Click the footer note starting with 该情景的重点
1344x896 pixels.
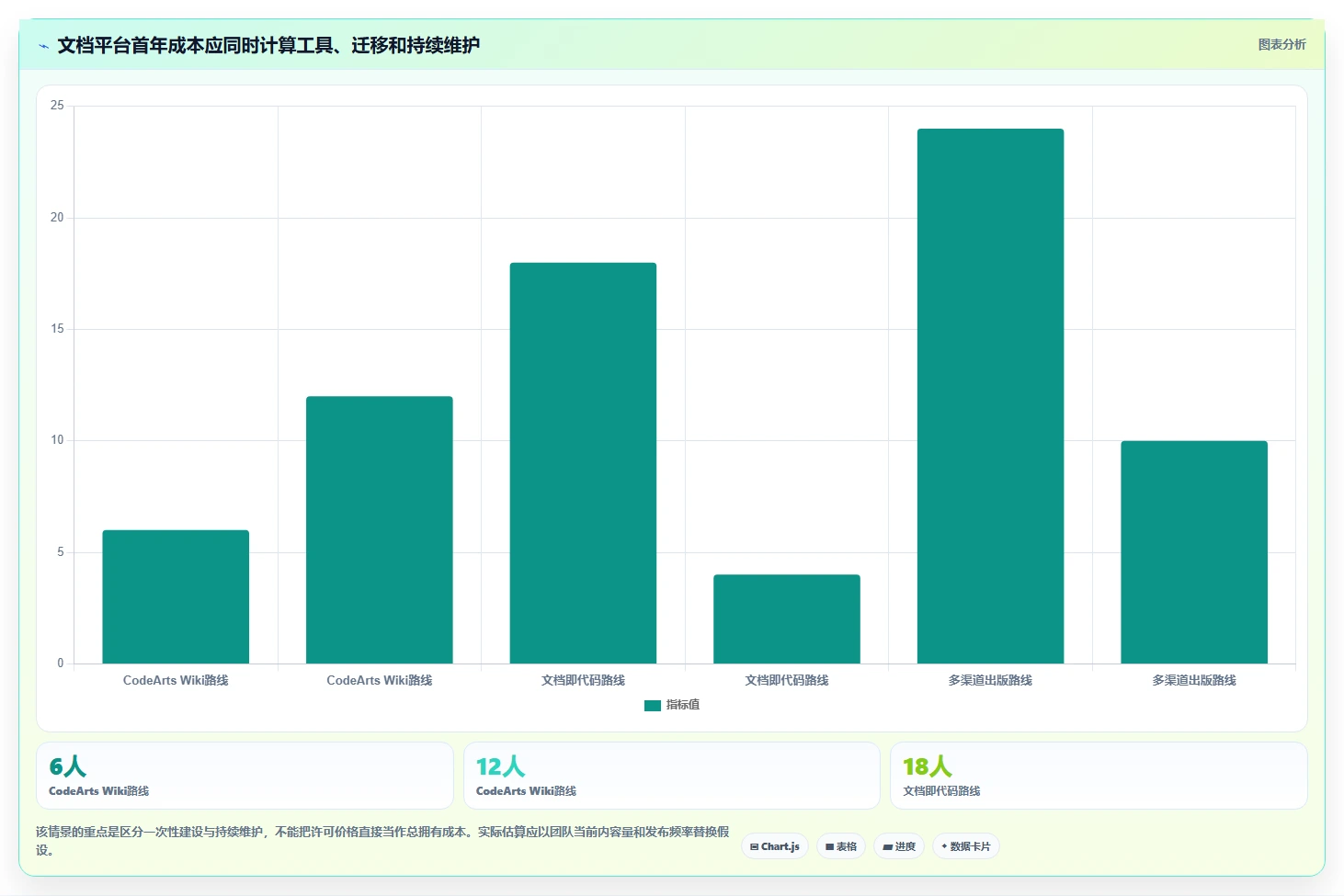(x=382, y=841)
